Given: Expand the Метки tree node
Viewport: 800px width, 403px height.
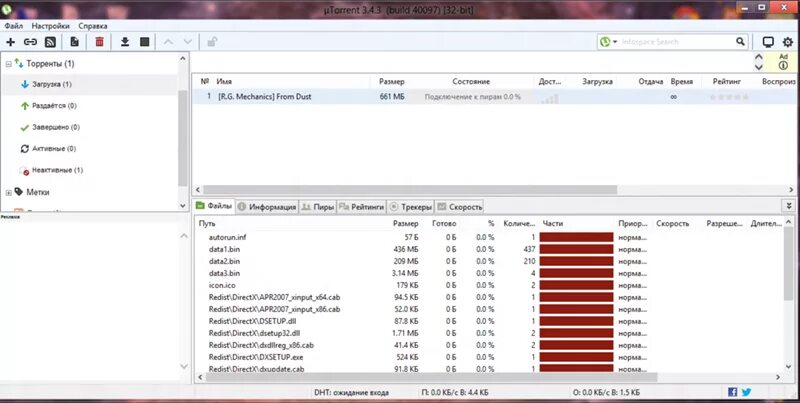Looking at the screenshot, I should [8, 193].
